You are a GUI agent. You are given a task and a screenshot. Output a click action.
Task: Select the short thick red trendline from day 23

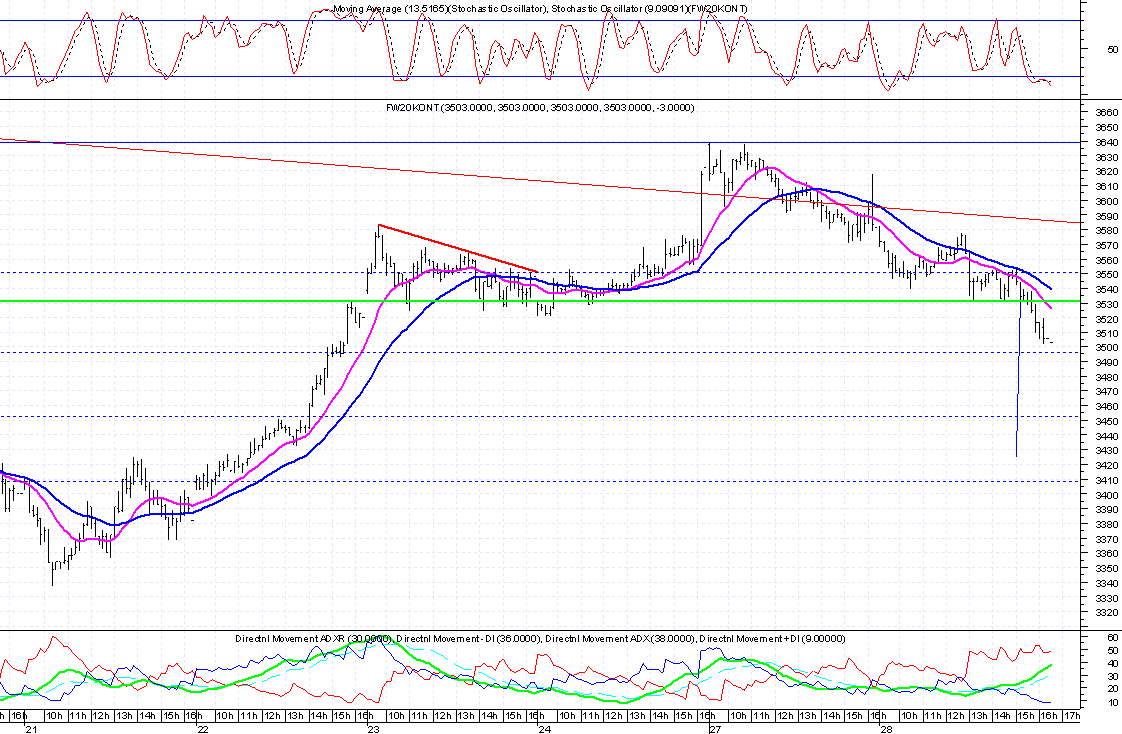tap(458, 248)
